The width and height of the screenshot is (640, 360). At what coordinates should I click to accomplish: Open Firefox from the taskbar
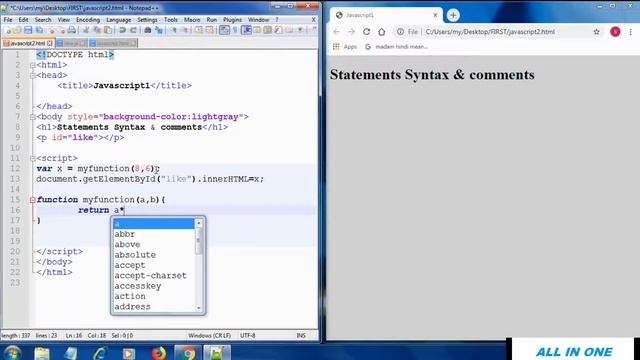point(158,353)
